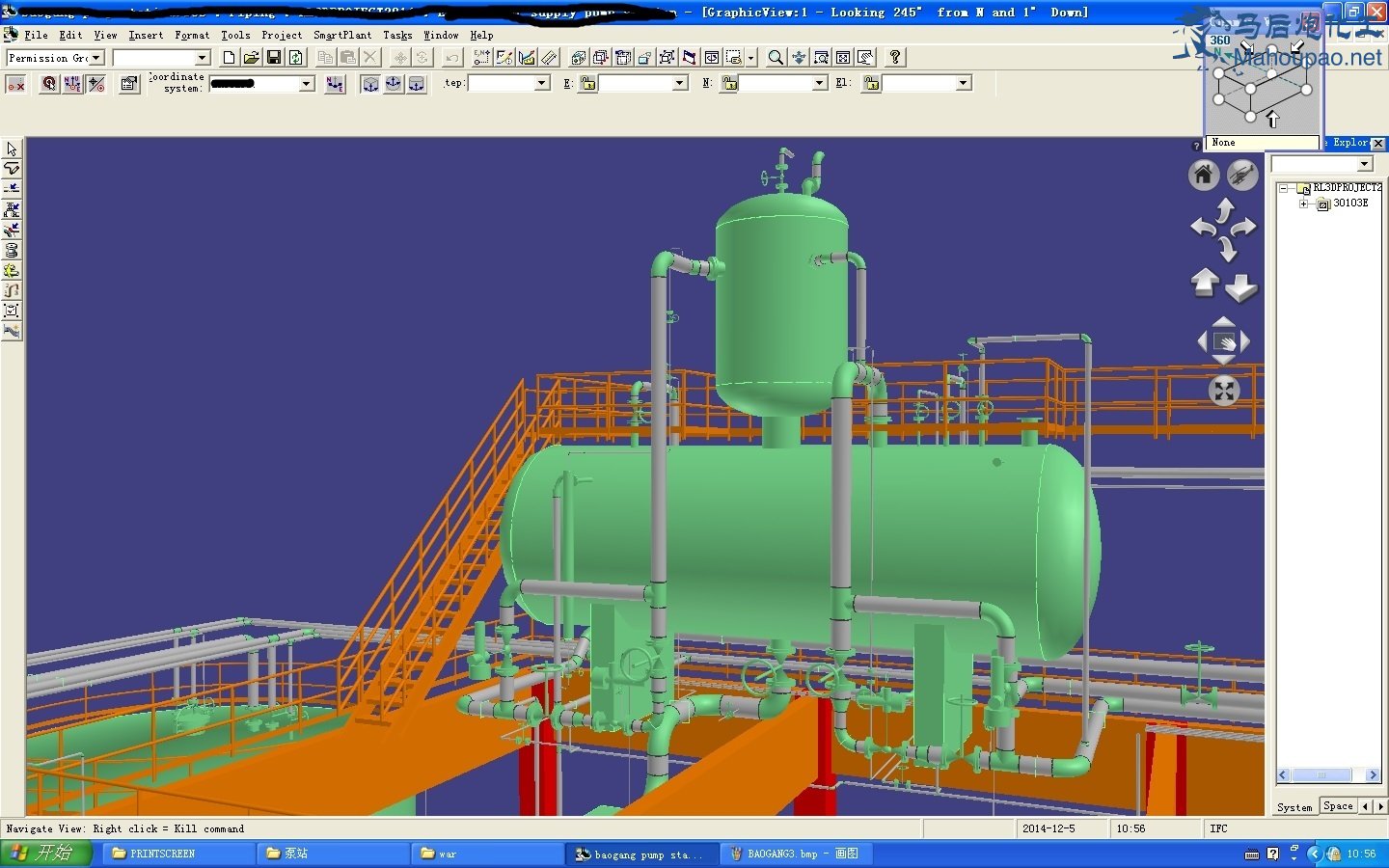Collapse the RL3DPROJECT root node

[x=1283, y=188]
